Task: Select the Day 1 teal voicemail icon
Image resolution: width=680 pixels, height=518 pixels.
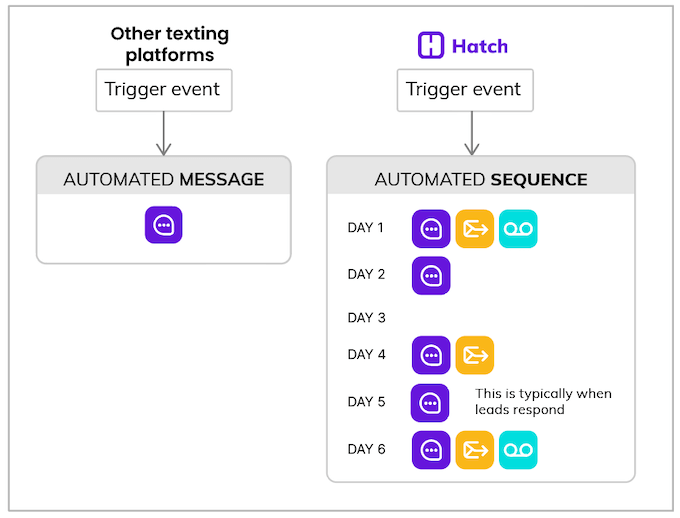Action: [x=518, y=229]
